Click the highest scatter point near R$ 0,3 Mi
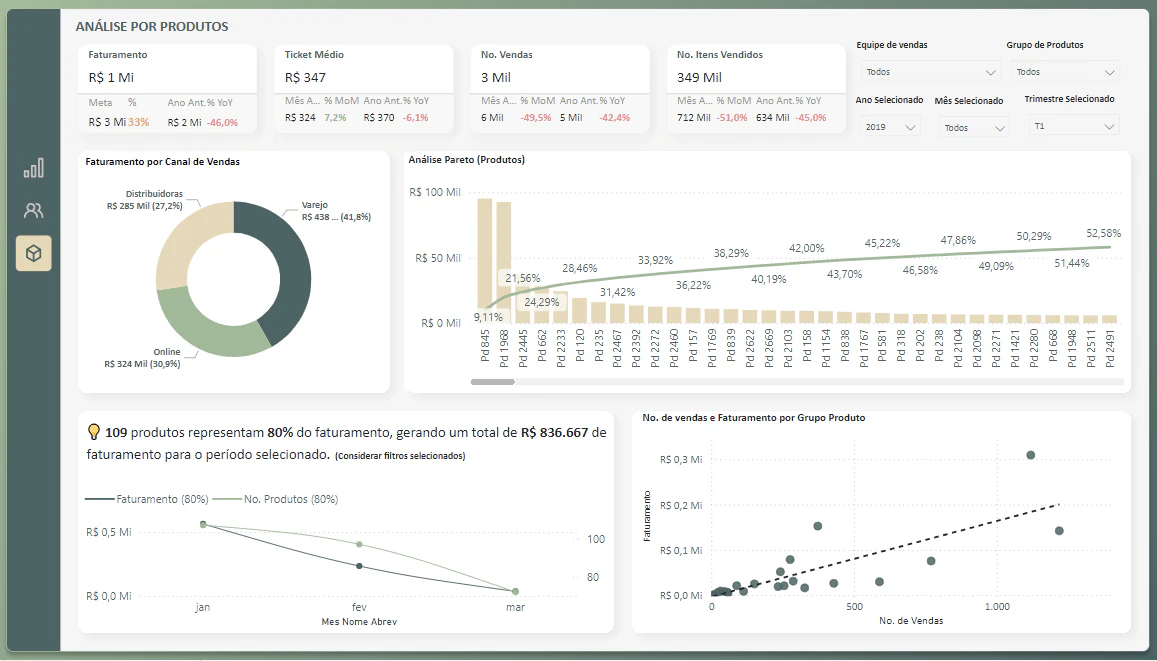The height and width of the screenshot is (661, 1157). [x=1031, y=455]
